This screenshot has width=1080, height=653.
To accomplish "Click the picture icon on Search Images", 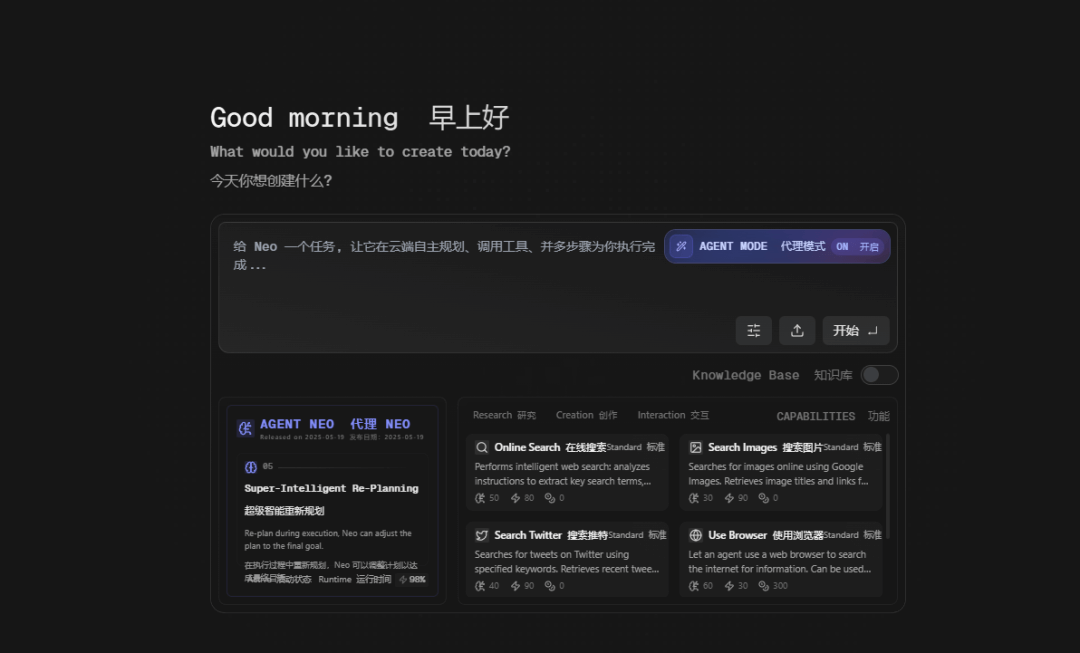I will point(696,448).
